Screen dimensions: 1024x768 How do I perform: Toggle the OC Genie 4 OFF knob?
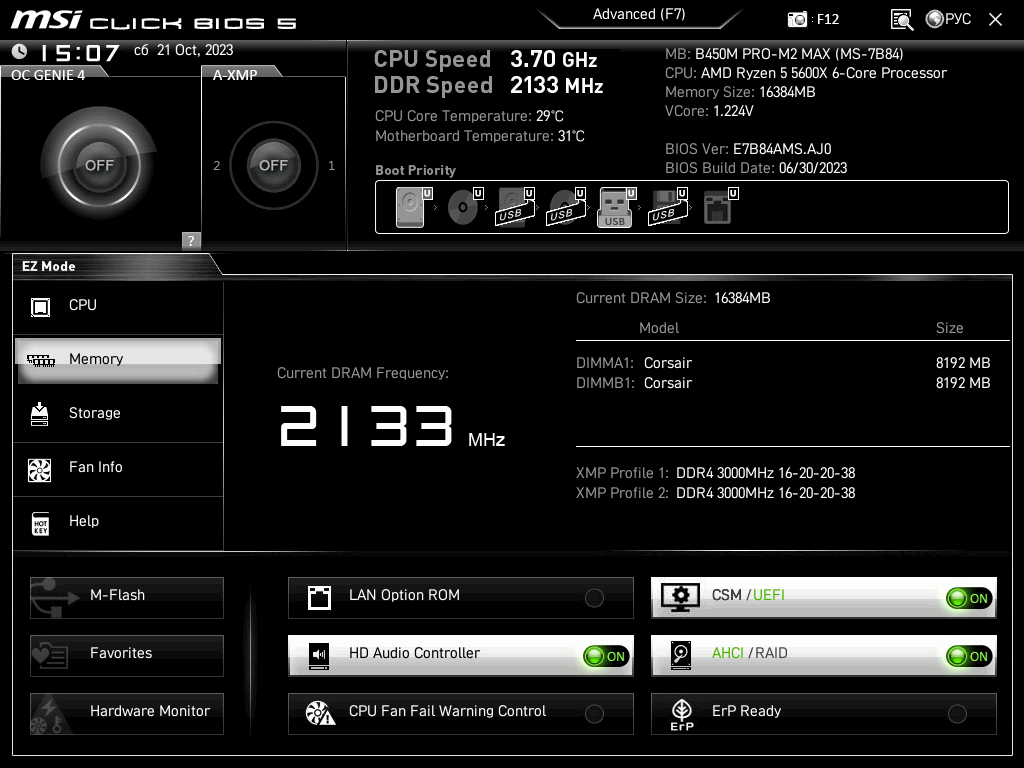click(99, 165)
